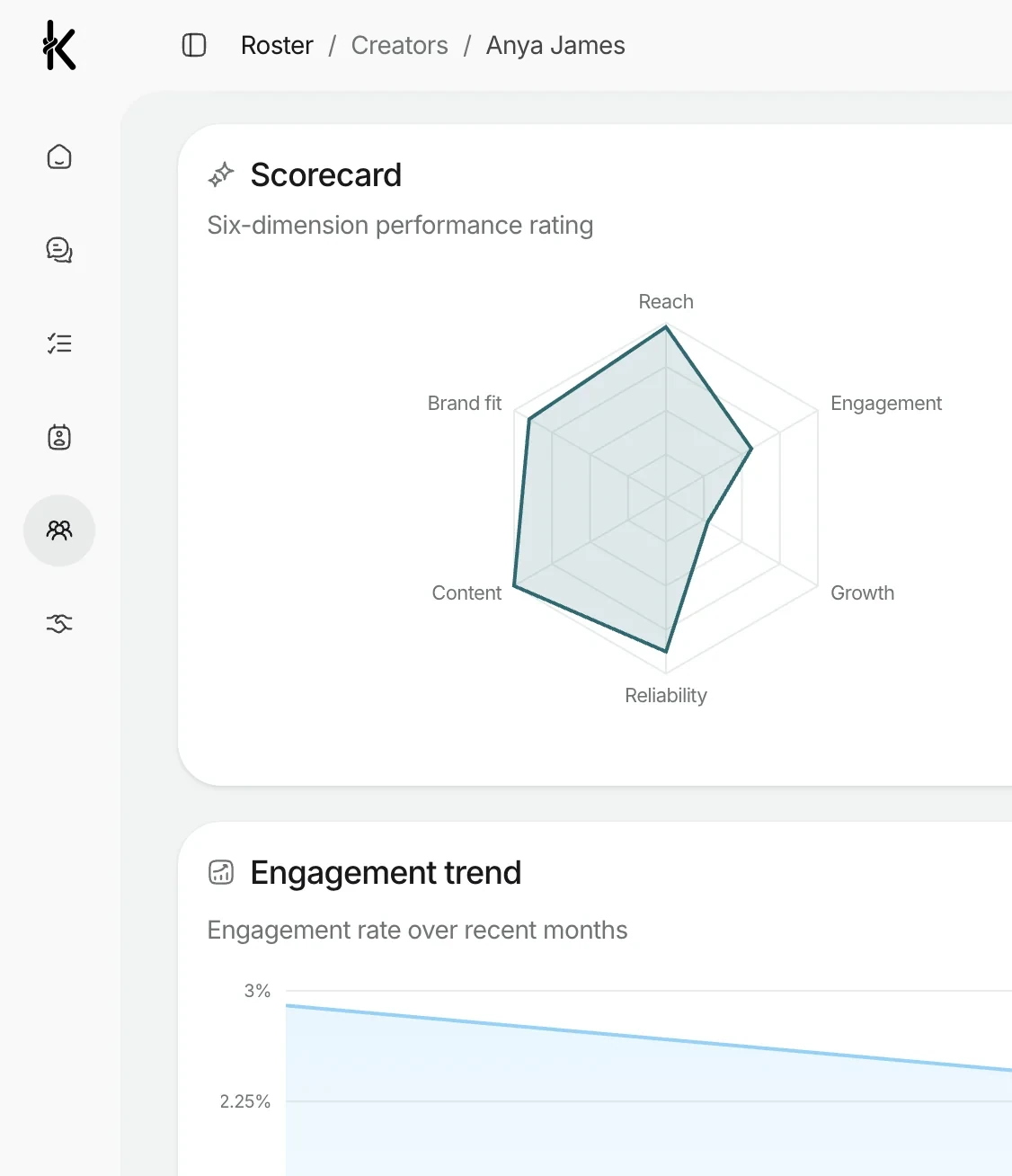Click the radar chart Reach data point
This screenshot has width=1012, height=1176.
[x=666, y=326]
